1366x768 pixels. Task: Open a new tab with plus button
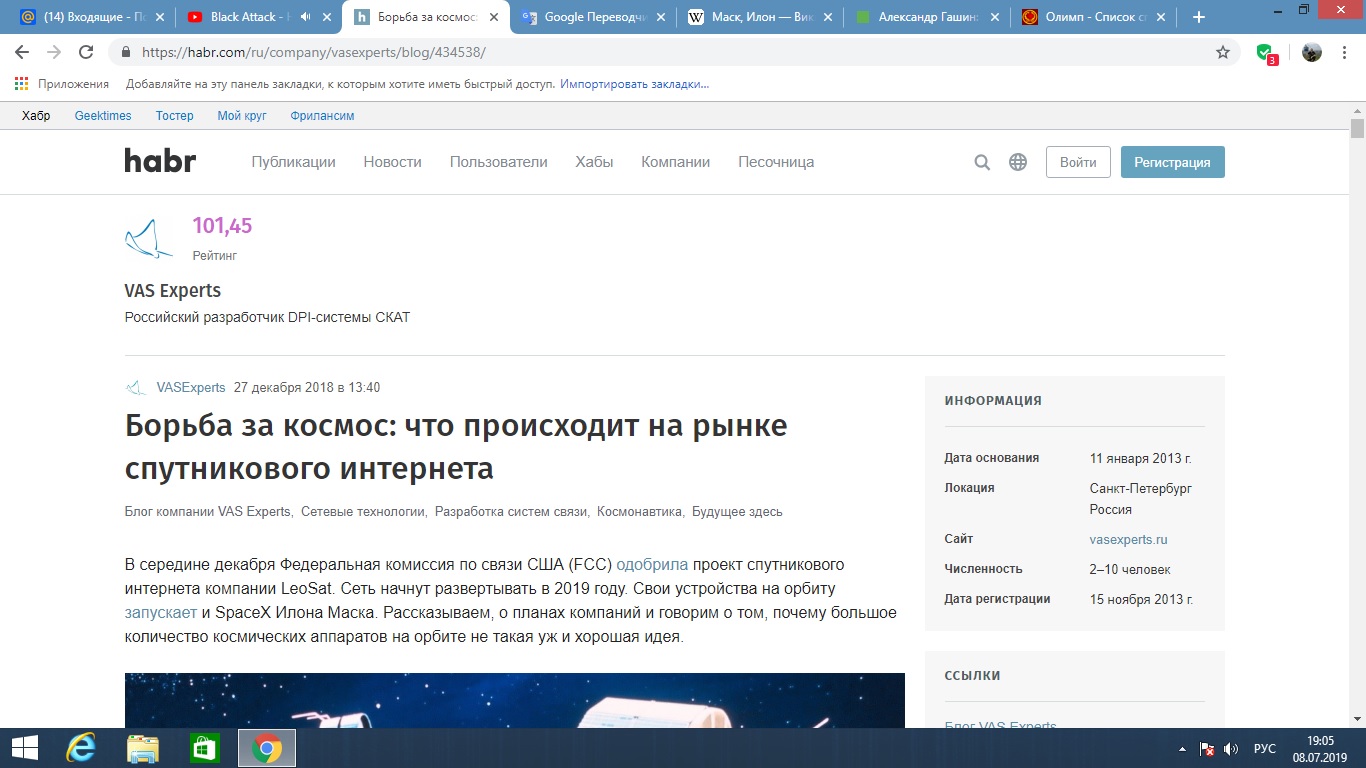(x=1199, y=17)
